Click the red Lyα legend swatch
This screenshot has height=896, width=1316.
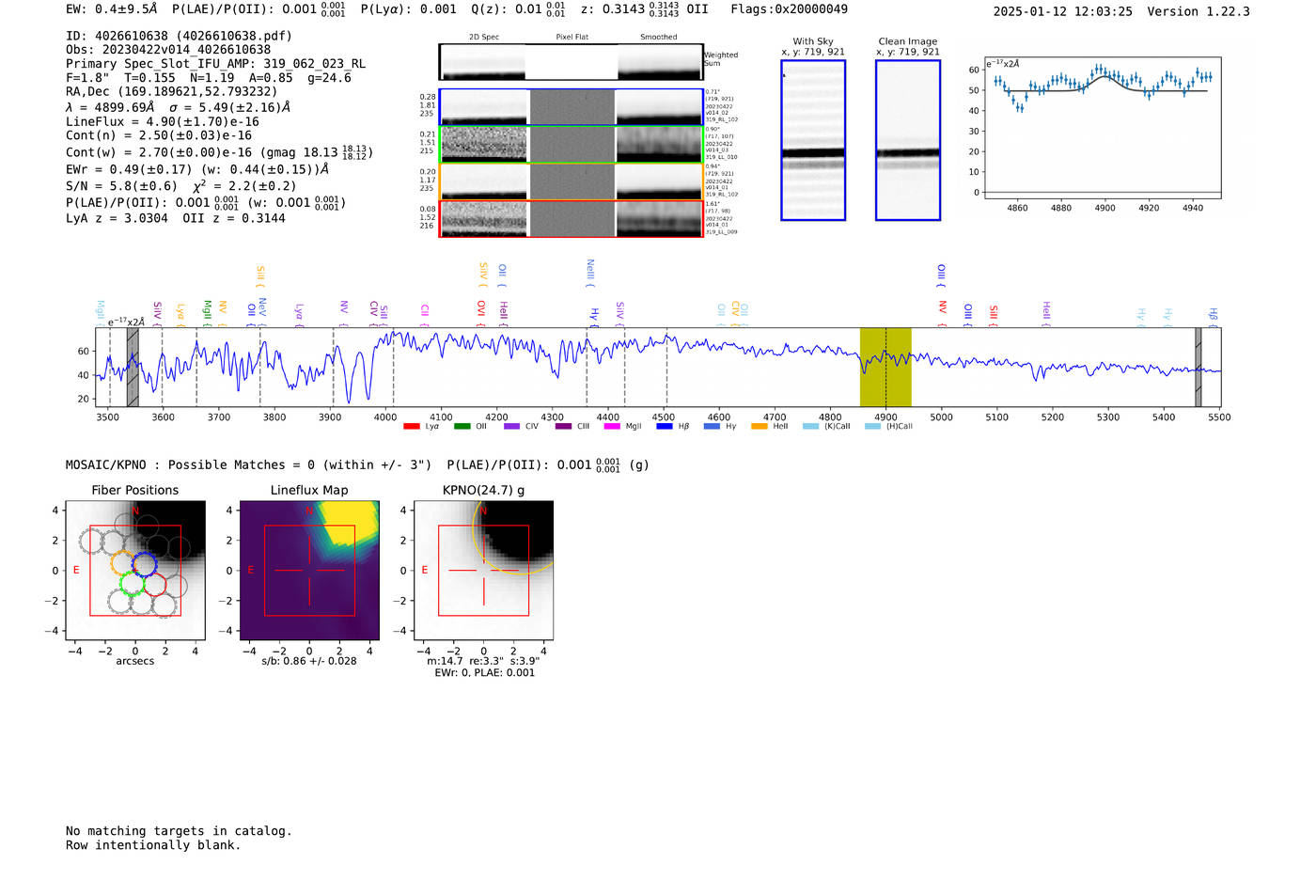pos(411,427)
